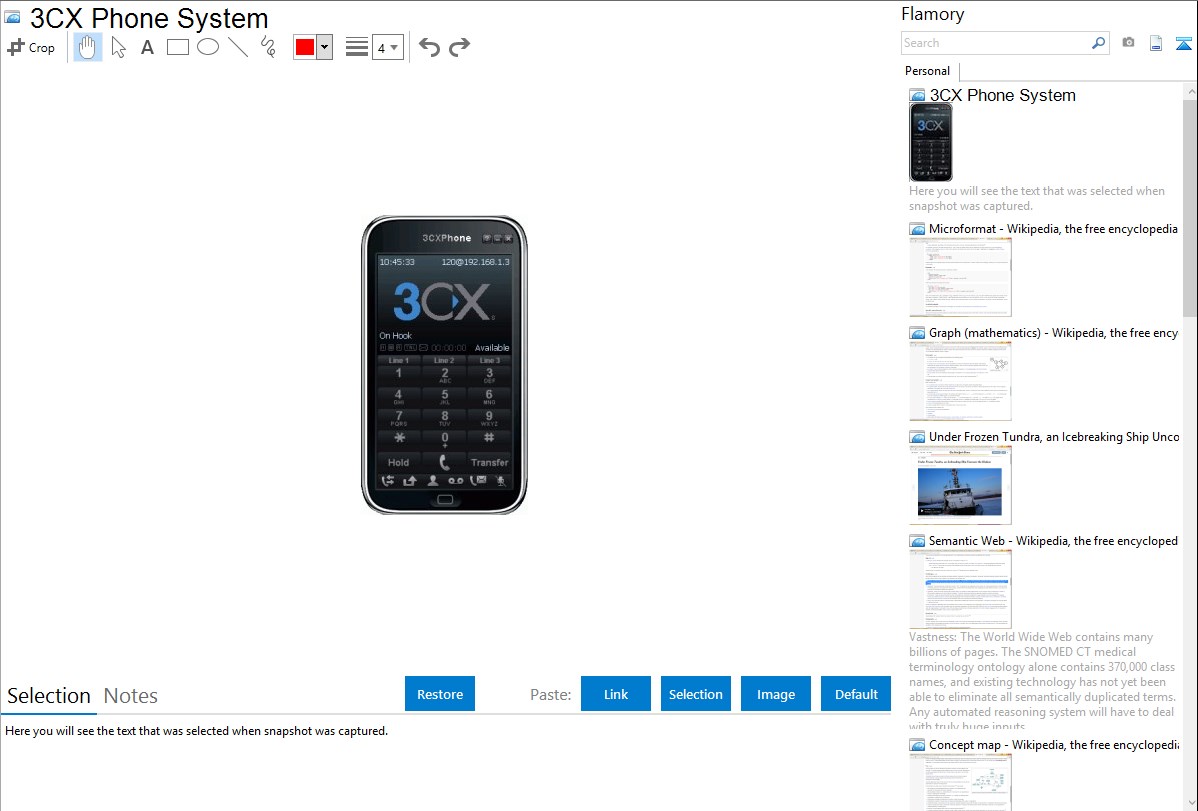This screenshot has height=811, width=1198.
Task: Click the red color swatch
Action: (x=305, y=47)
